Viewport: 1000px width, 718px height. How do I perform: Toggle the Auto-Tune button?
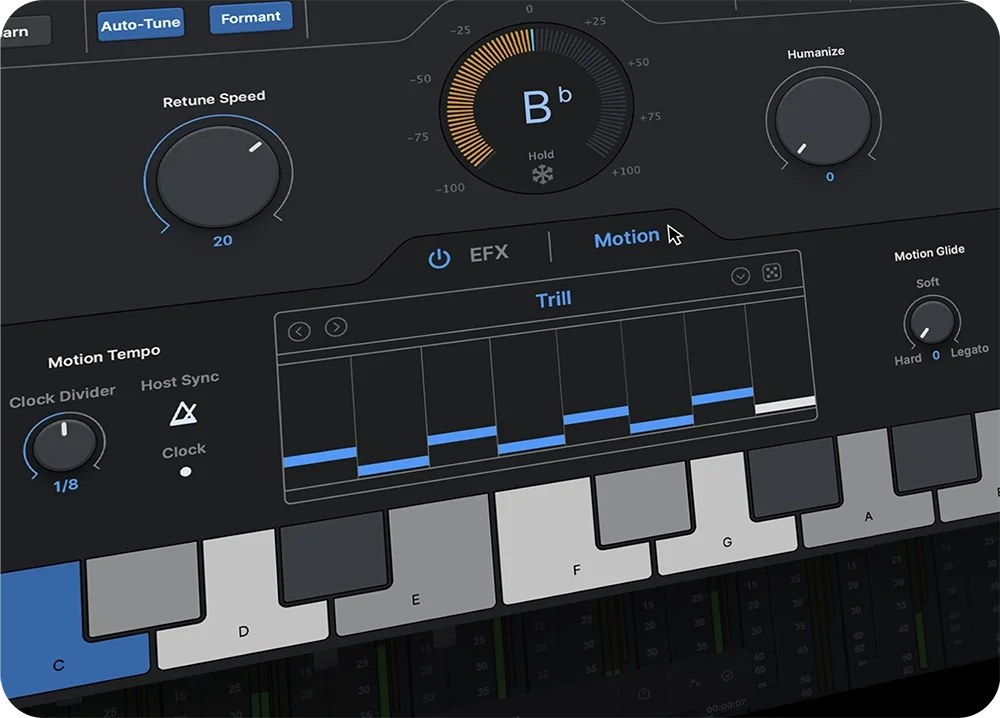pos(141,25)
